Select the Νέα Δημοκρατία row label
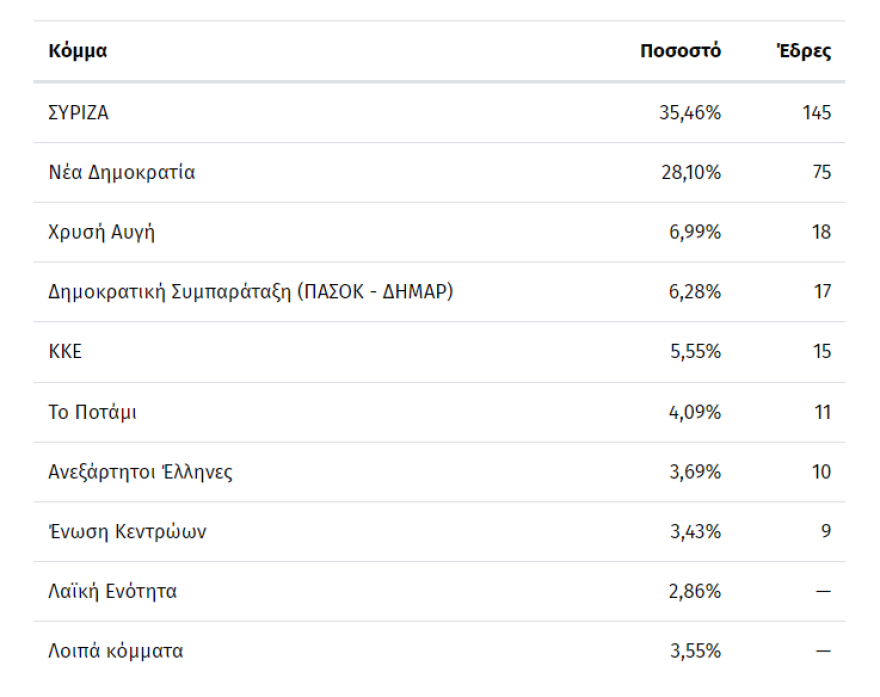This screenshot has height=697, width=880. pyautogui.click(x=122, y=173)
